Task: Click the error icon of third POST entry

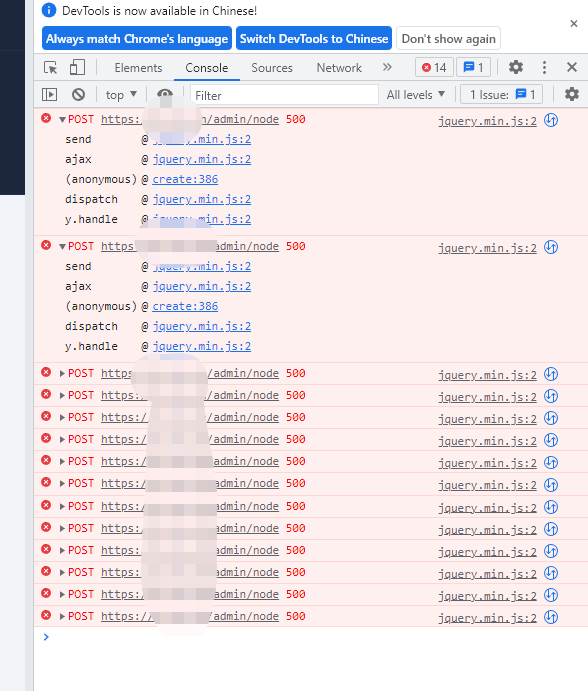Action: 46,372
